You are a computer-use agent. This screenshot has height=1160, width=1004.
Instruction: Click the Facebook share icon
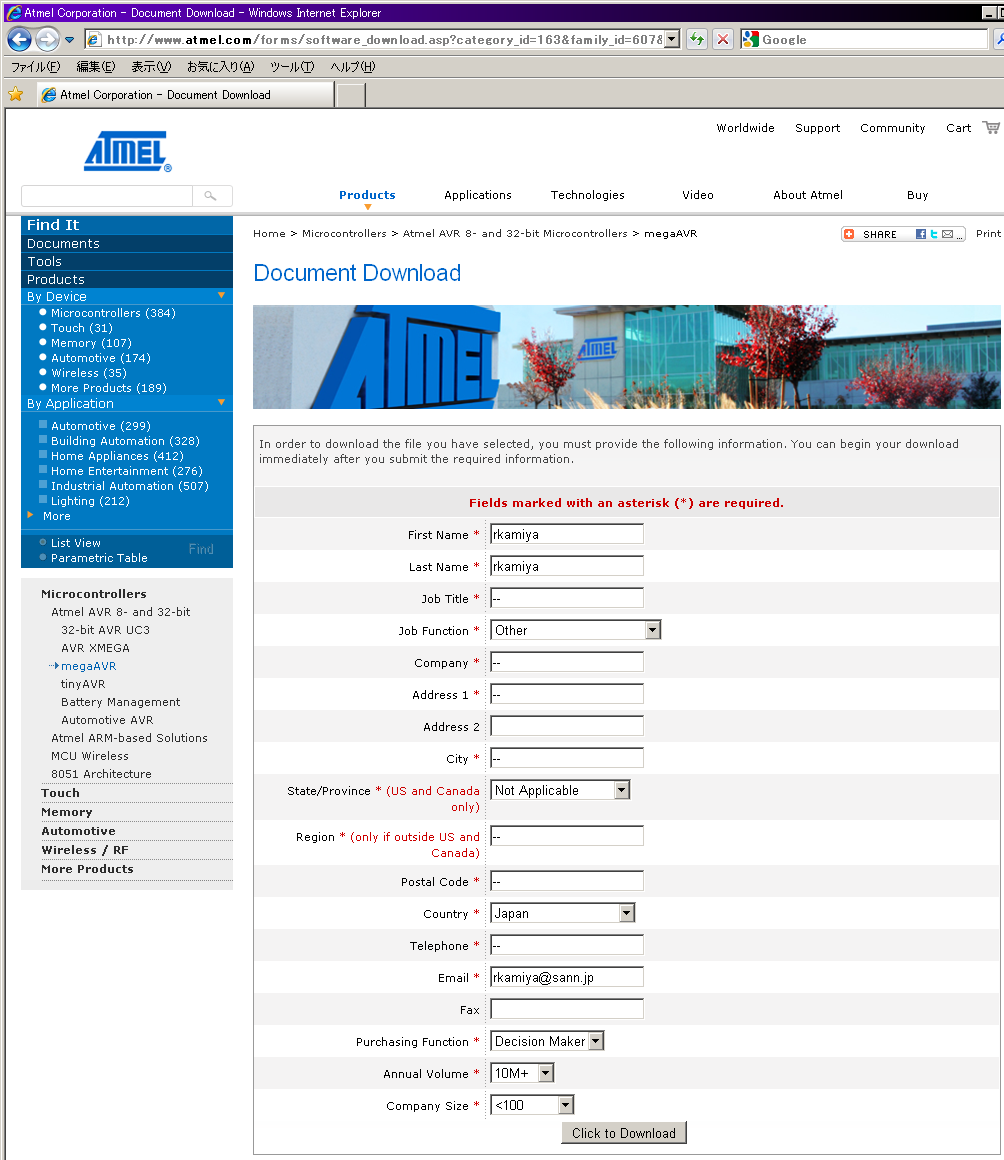coord(920,234)
